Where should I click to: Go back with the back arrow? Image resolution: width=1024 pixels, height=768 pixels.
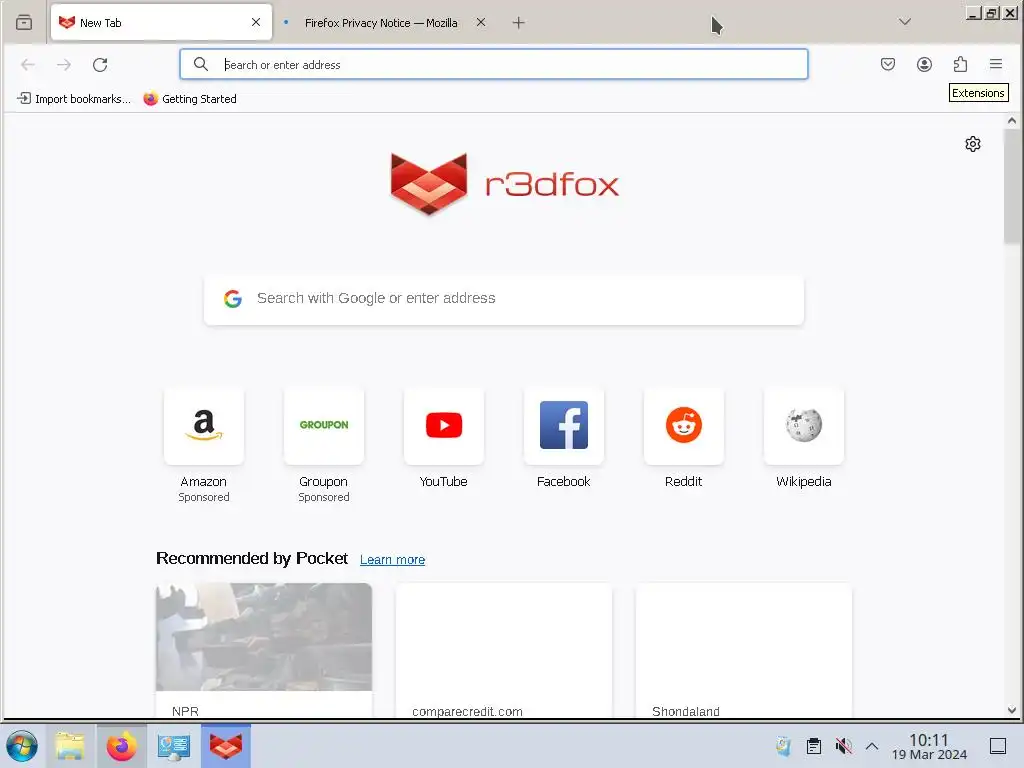pos(27,64)
